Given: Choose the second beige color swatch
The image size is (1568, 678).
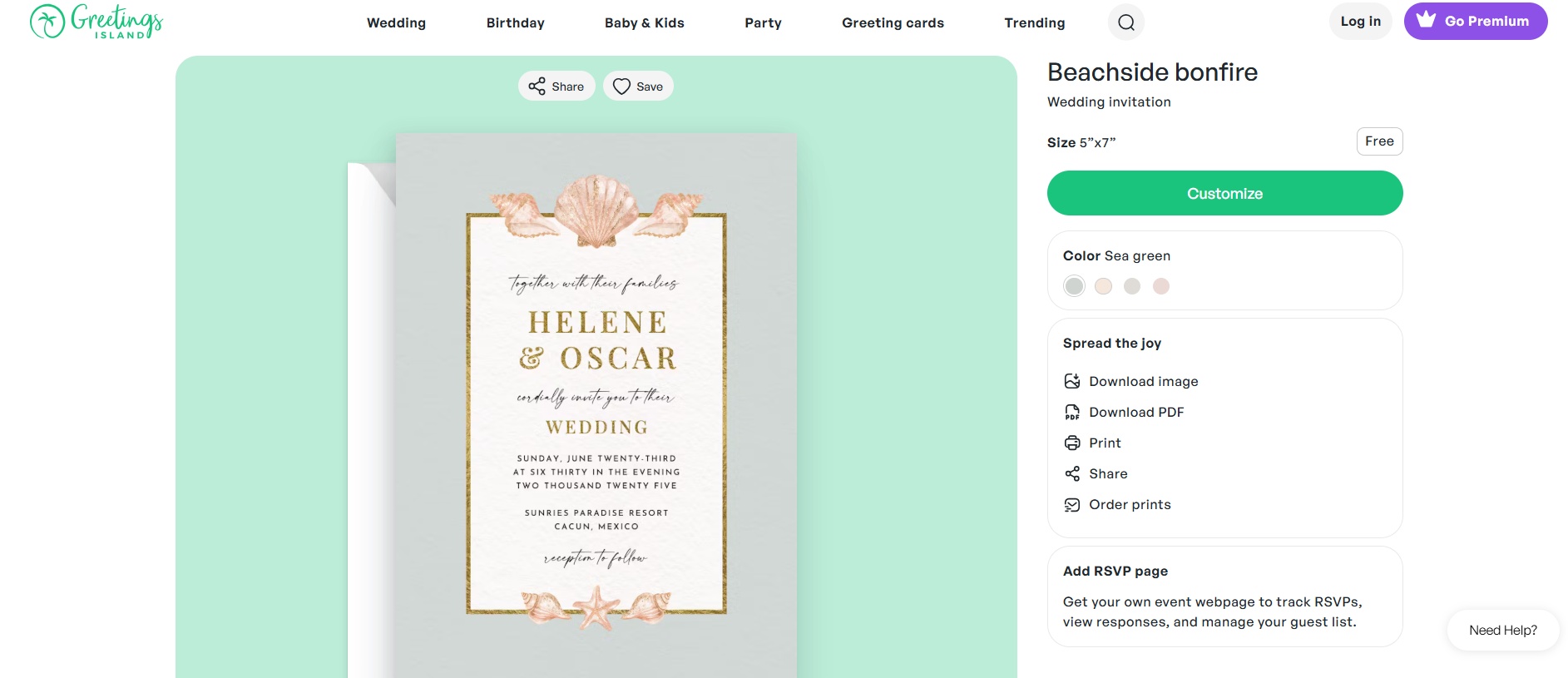Looking at the screenshot, I should point(1103,286).
